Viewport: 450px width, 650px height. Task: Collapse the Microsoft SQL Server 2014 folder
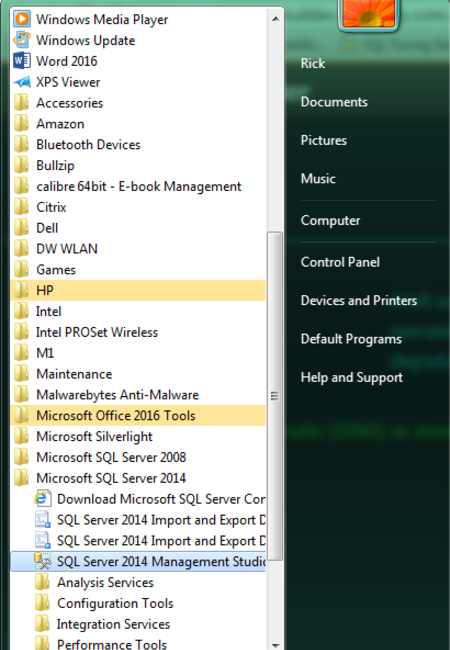[138, 478]
